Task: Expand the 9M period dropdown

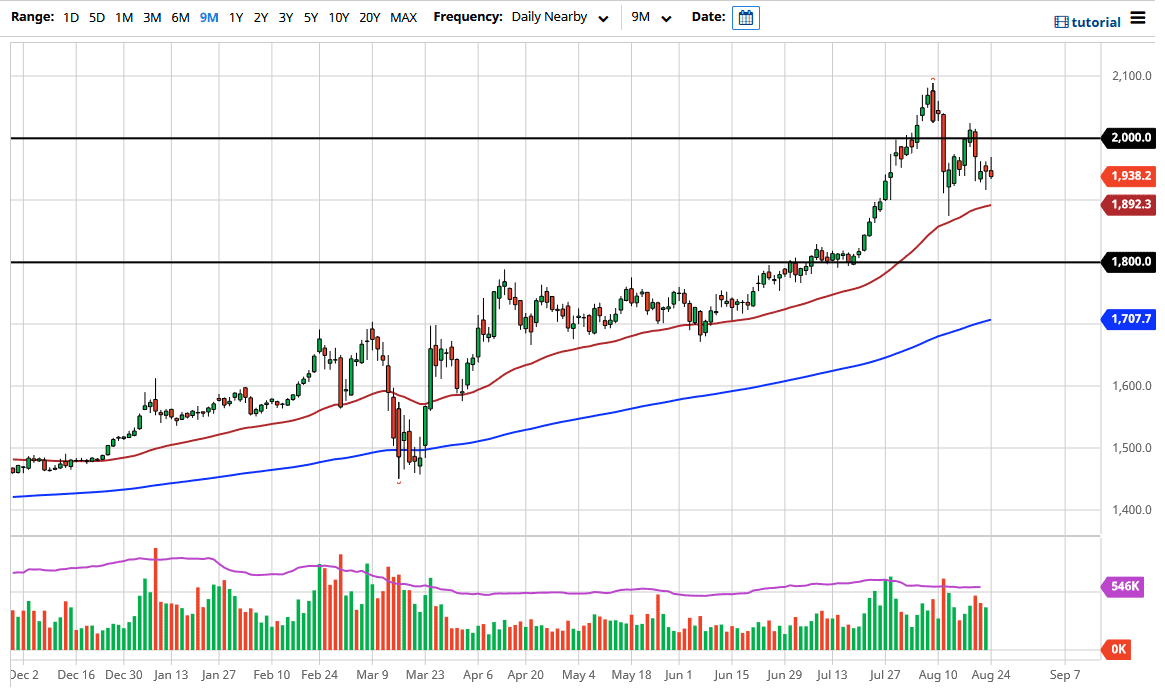Action: [651, 17]
